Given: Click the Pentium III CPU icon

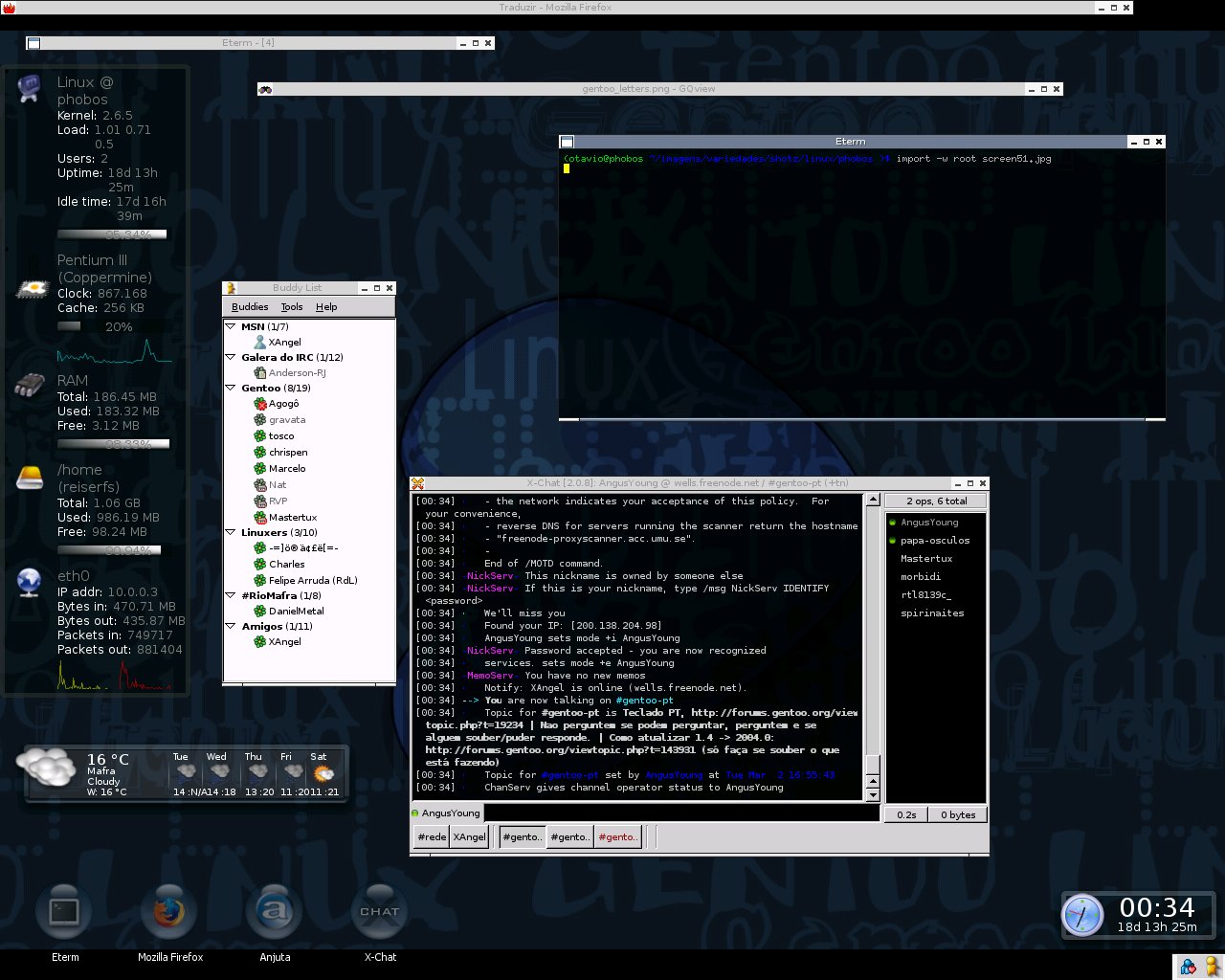Looking at the screenshot, I should [33, 288].
